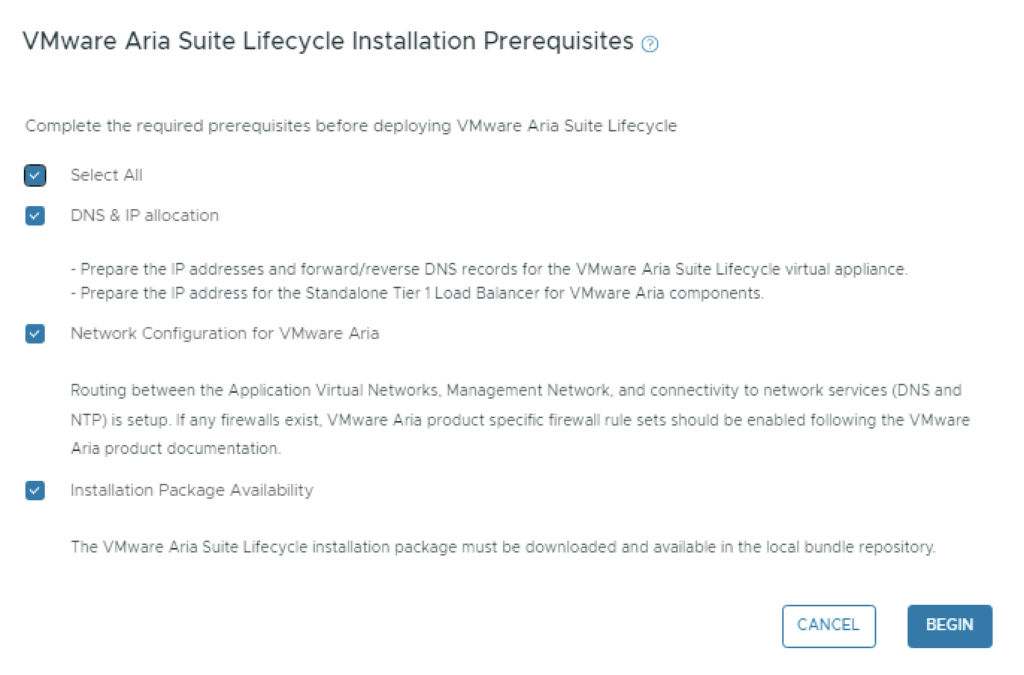Click the 'Select All' label text
The width and height of the screenshot is (1024, 675).
[106, 175]
